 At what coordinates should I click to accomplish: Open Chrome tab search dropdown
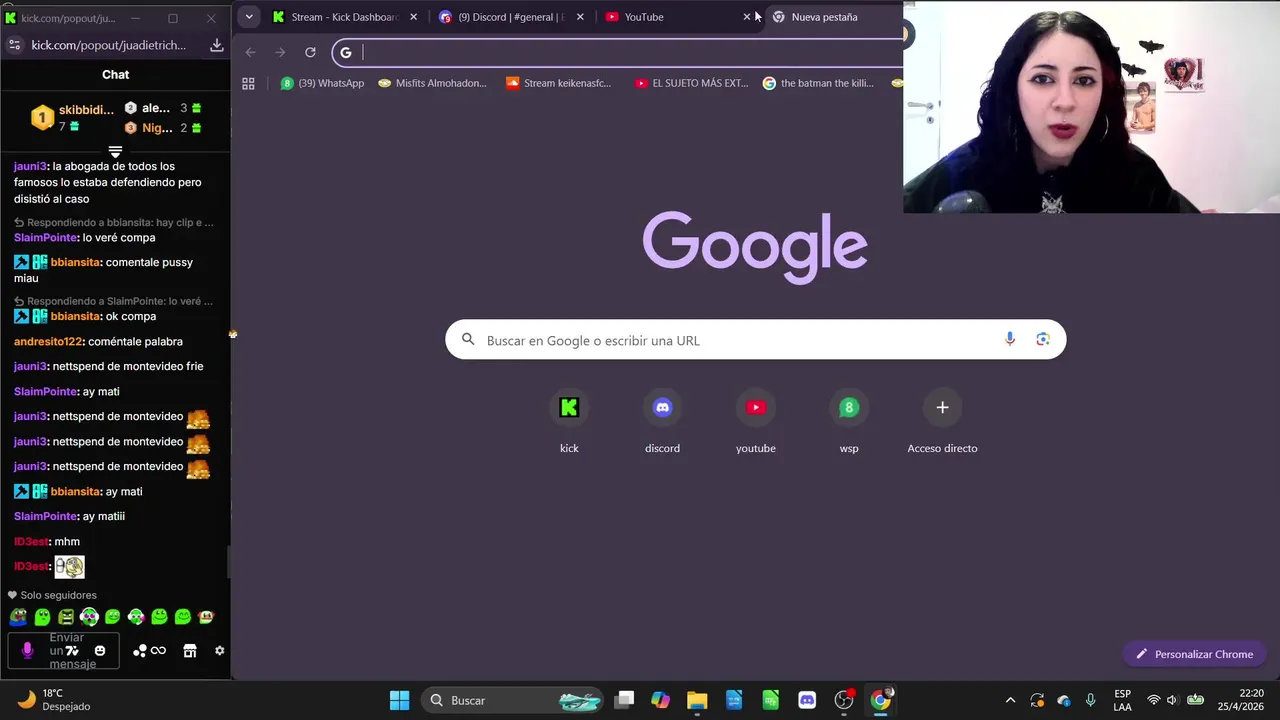pos(249,17)
